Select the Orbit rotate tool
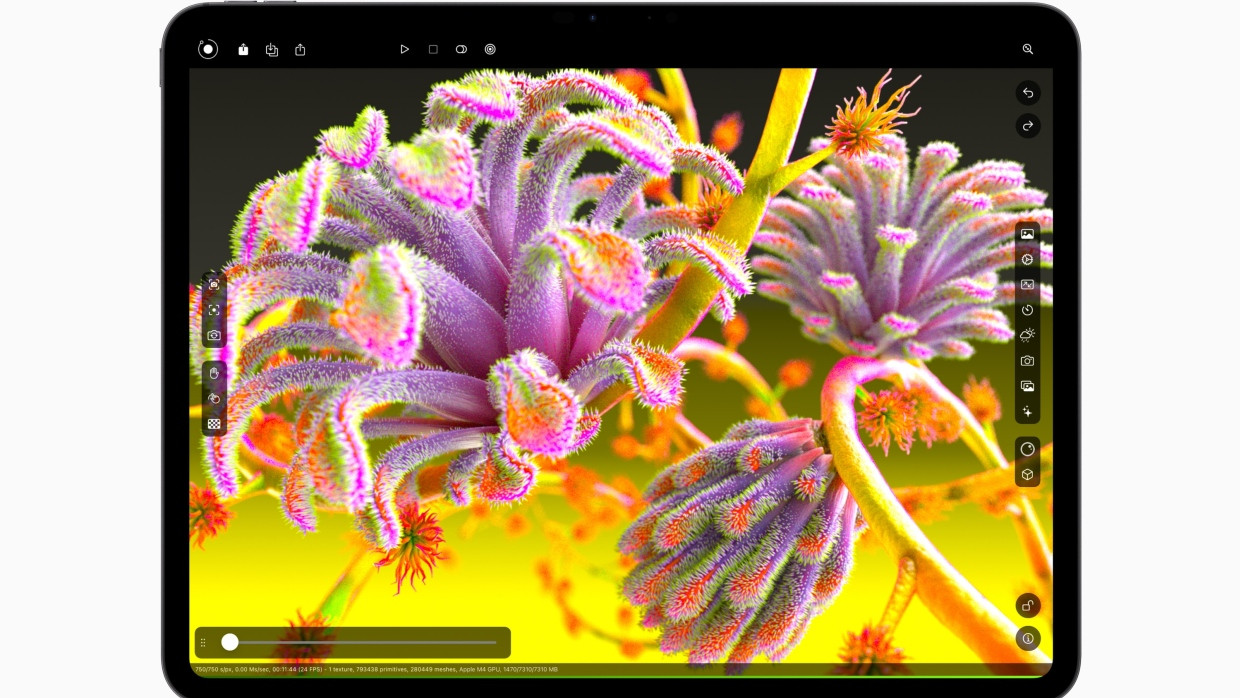1240x698 pixels. [x=215, y=398]
